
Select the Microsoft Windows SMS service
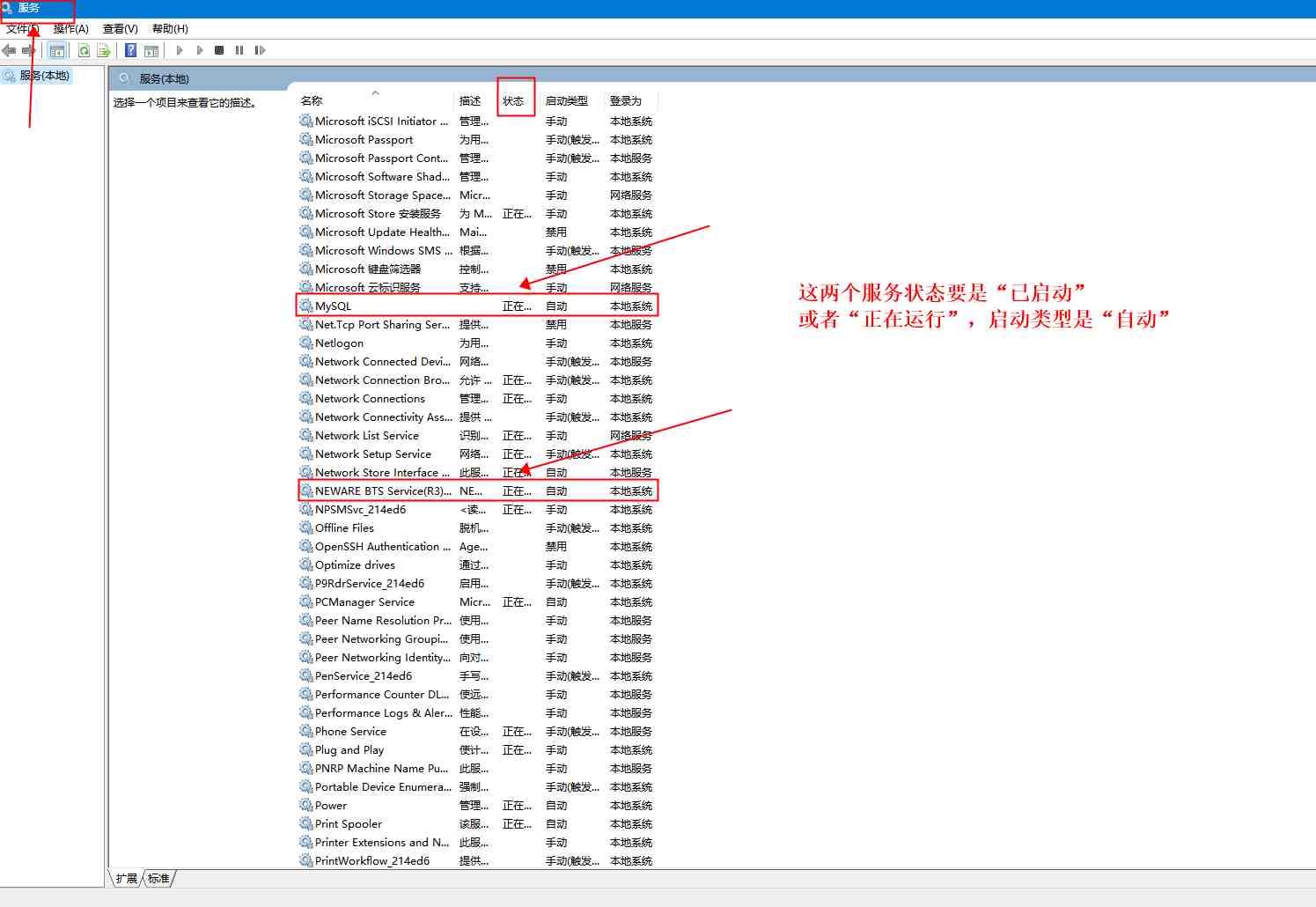click(x=476, y=250)
